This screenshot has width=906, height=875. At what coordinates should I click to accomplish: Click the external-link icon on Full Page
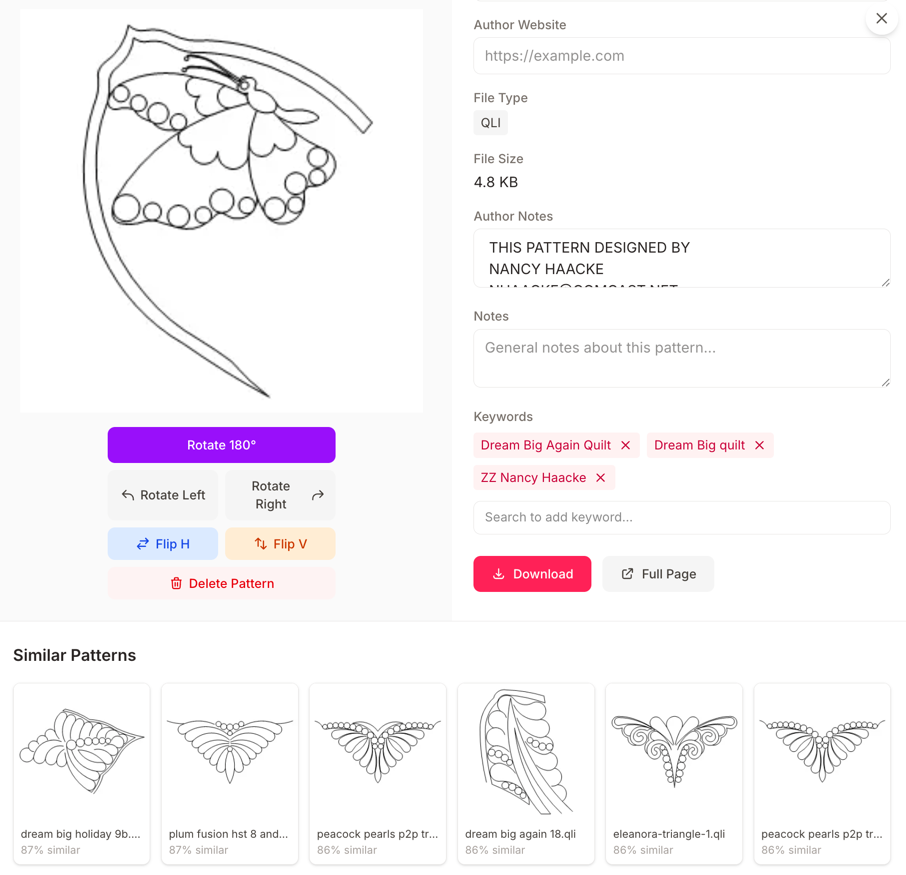coord(626,573)
